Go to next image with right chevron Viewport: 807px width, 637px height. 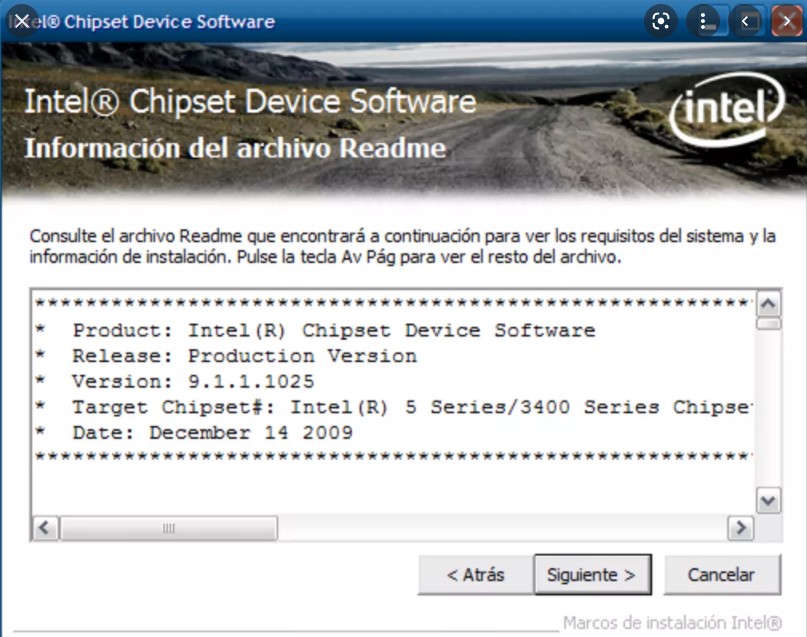pyautogui.click(x=787, y=21)
